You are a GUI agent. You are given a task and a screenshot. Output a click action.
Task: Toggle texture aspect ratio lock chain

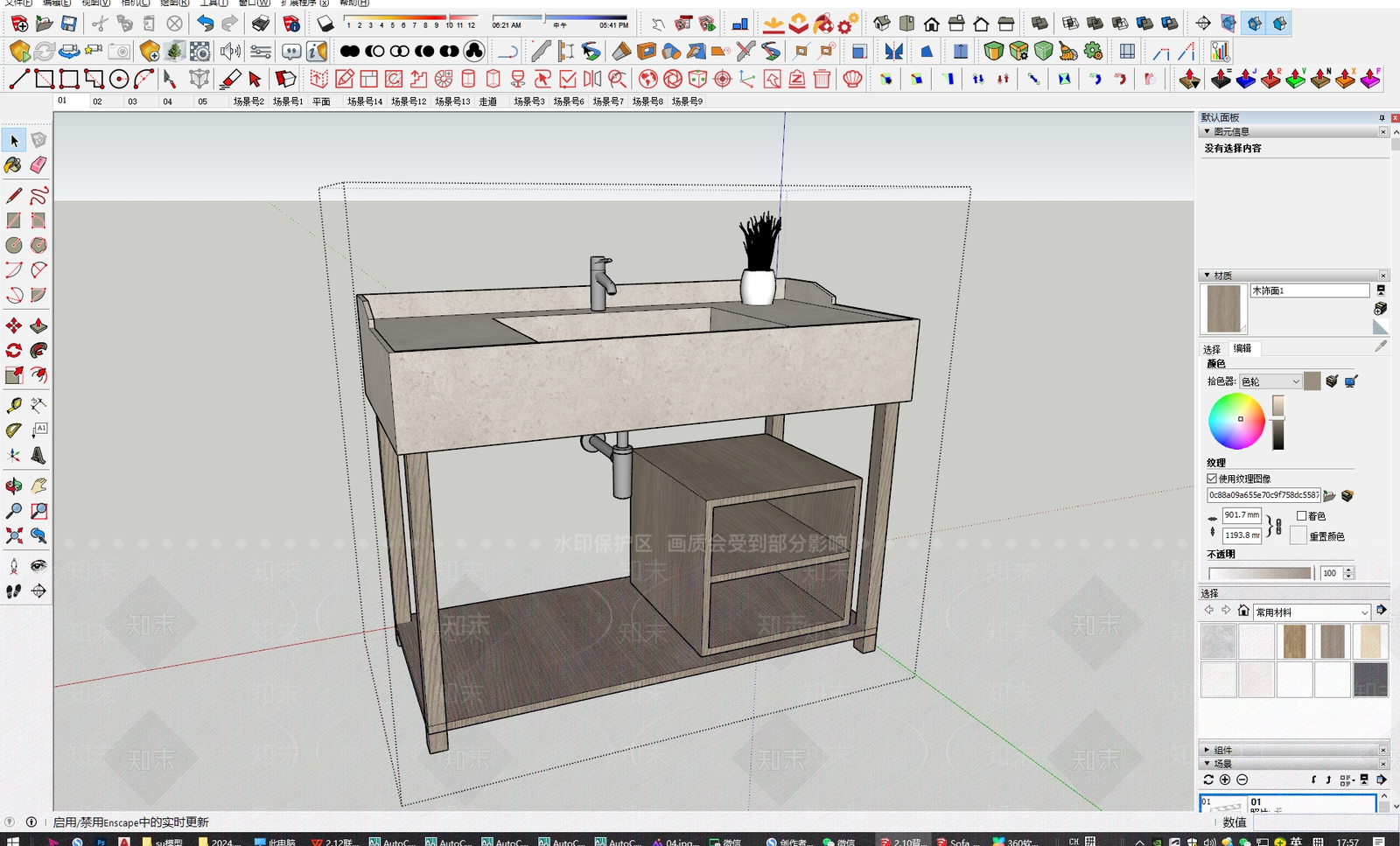tap(1279, 526)
